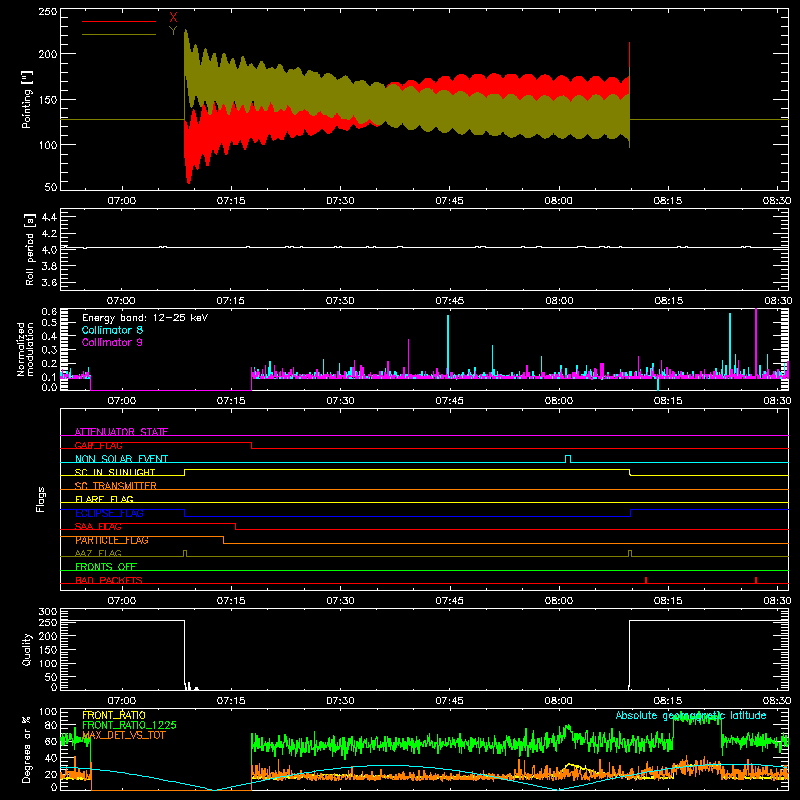Select the NON_SOLAR_EVENT flag label

coord(121,459)
